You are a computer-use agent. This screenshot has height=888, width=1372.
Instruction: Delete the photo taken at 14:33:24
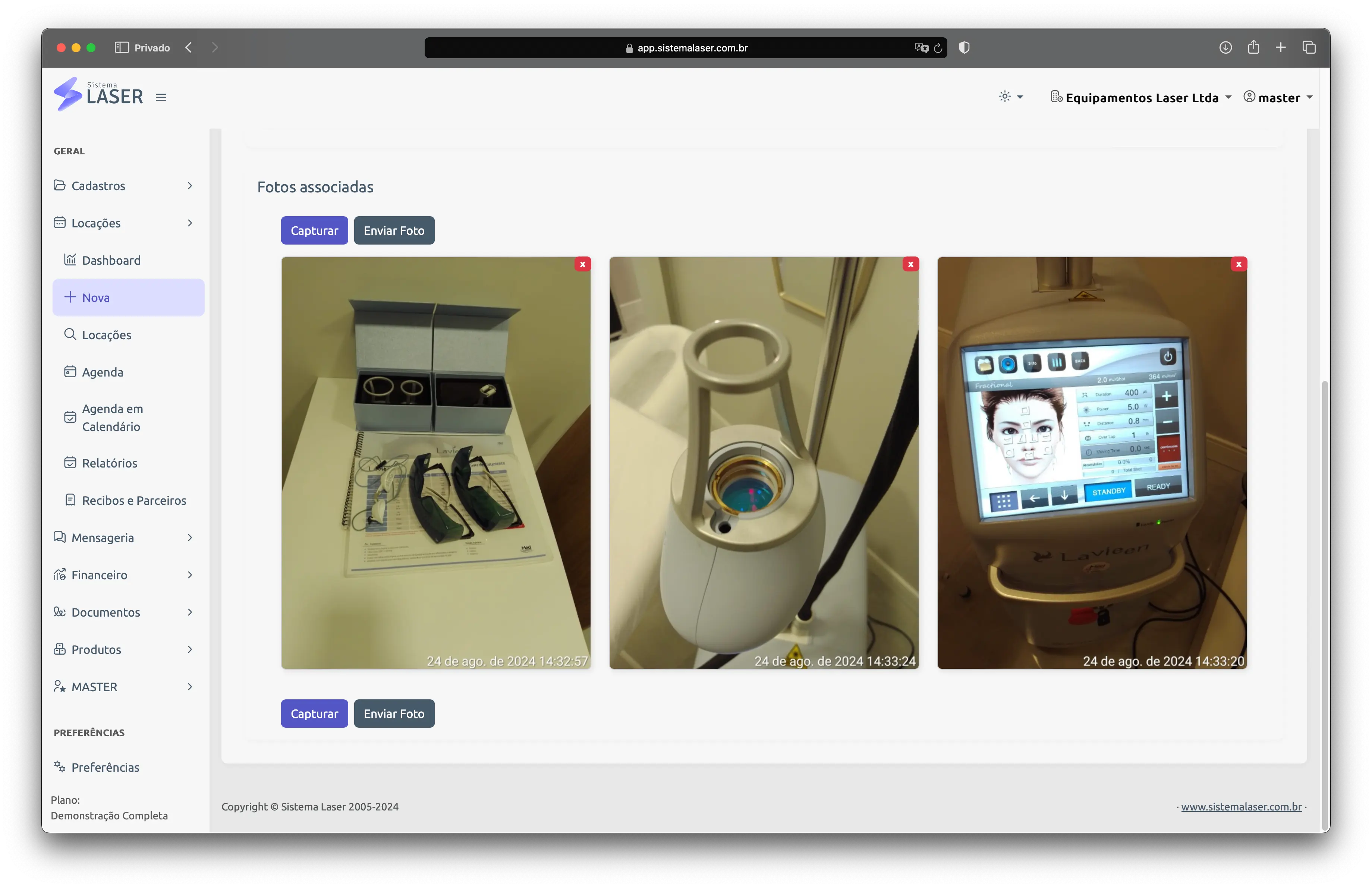pos(911,264)
